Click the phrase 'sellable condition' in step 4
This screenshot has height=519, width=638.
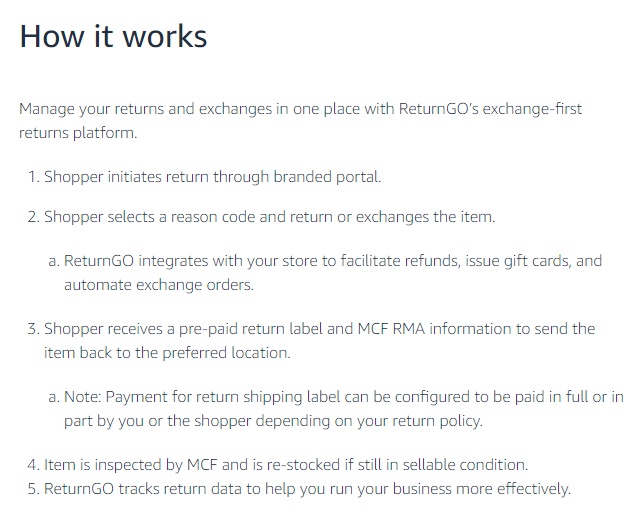coord(465,464)
